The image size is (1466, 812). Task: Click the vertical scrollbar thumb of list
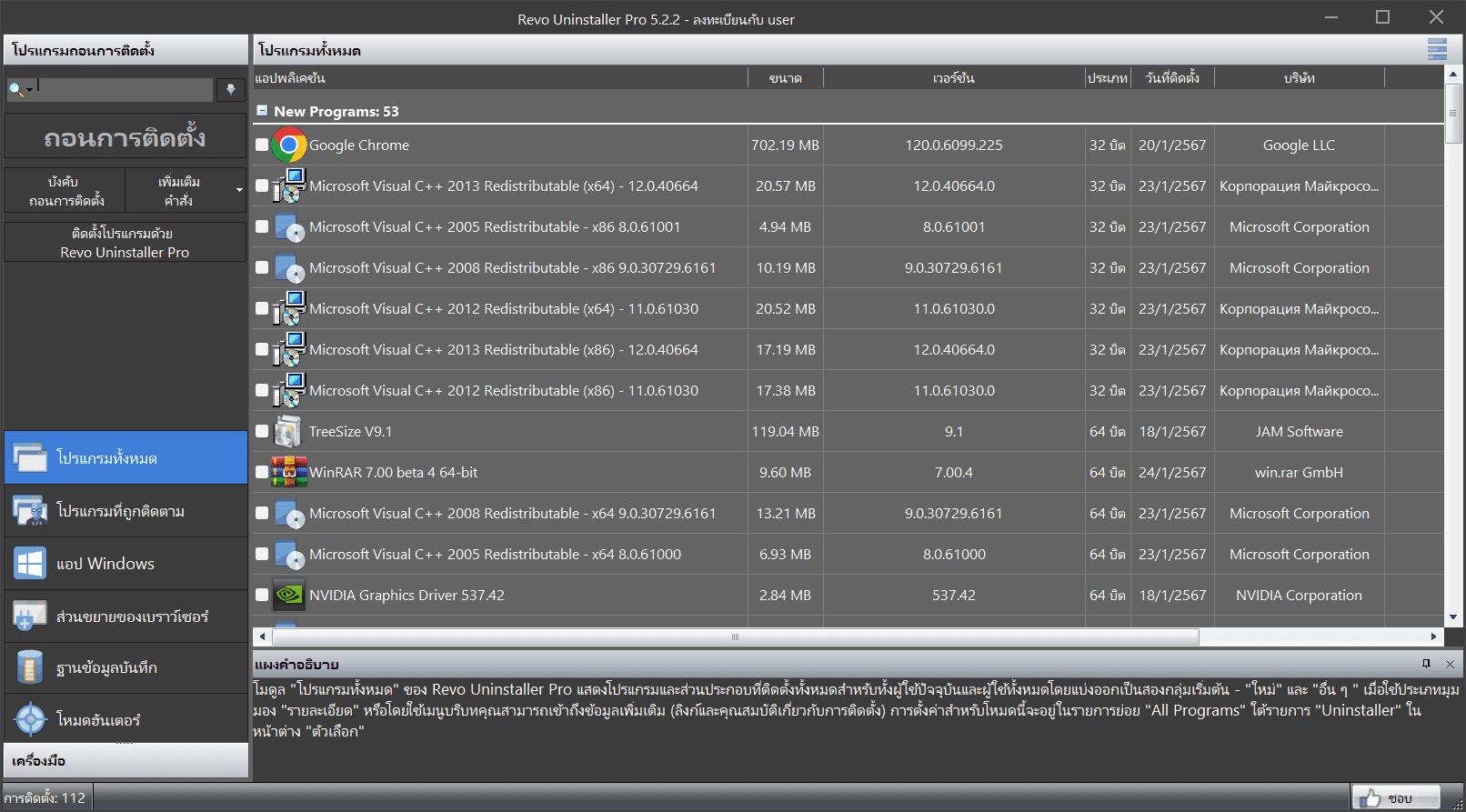[x=1453, y=113]
